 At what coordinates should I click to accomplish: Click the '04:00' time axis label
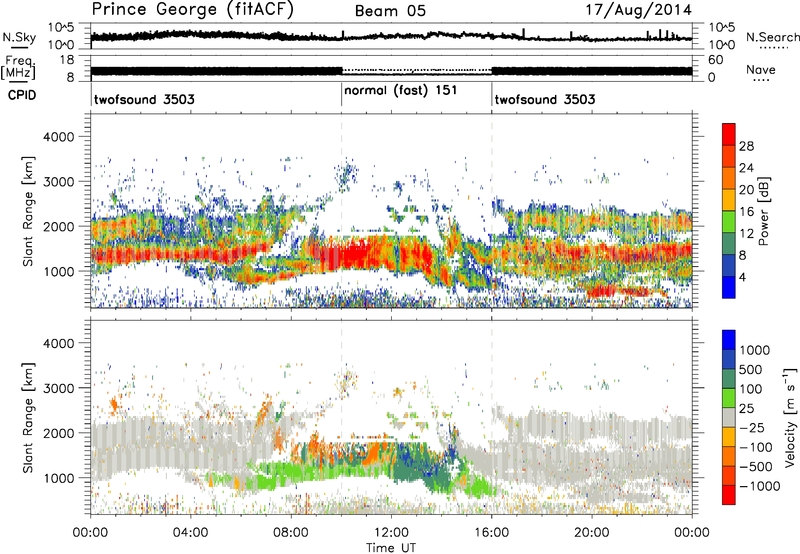coord(190,533)
